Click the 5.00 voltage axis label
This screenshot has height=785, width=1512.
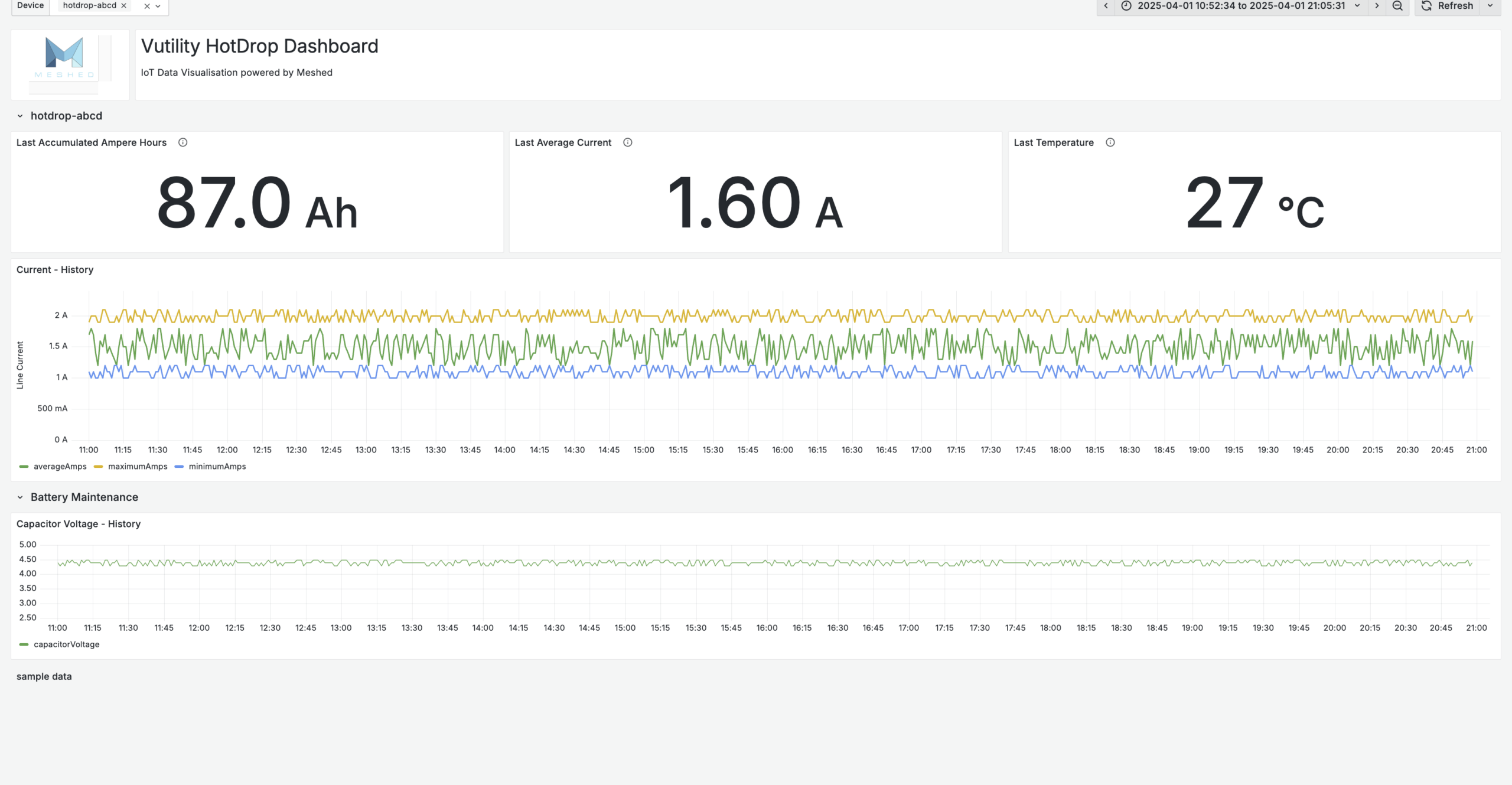pyautogui.click(x=28, y=545)
